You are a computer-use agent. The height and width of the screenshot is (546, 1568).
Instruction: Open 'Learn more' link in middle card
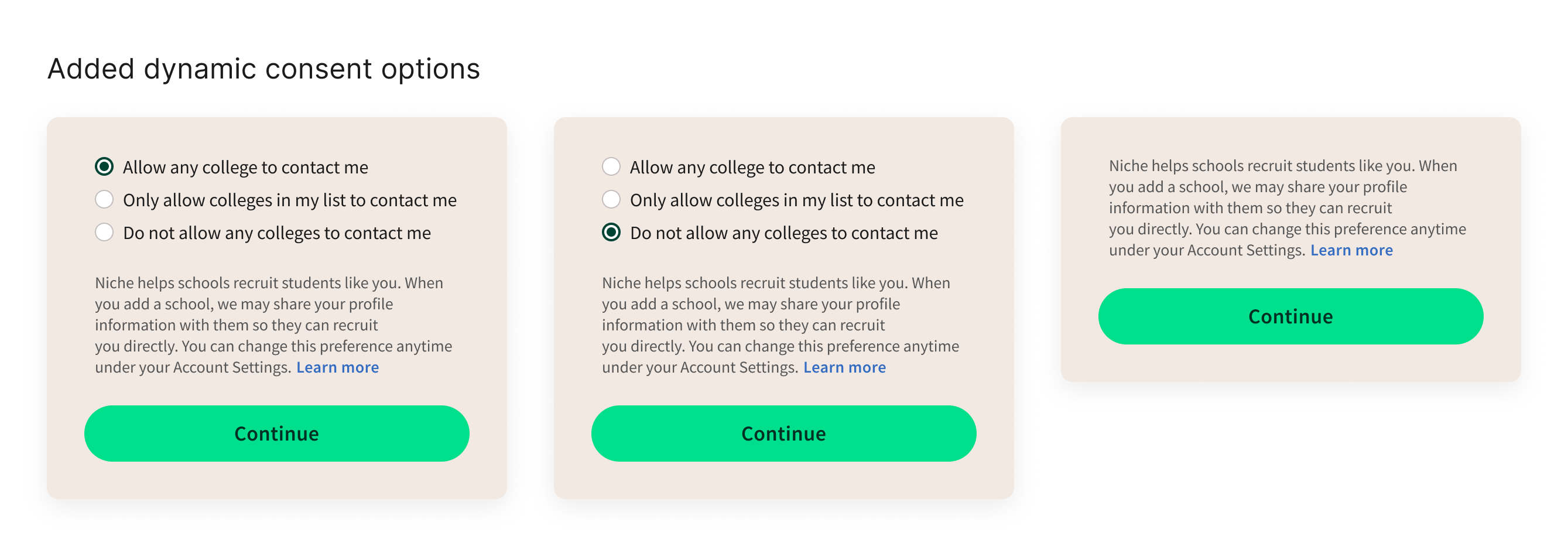pos(844,368)
